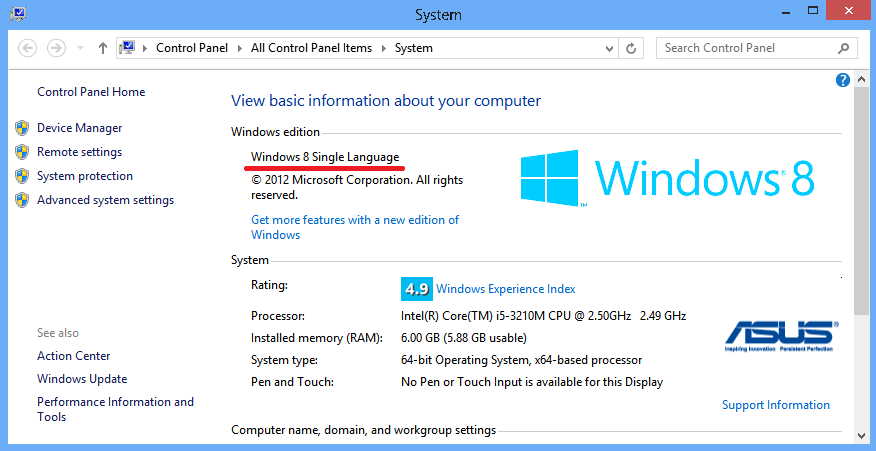The image size is (876, 451).
Task: Click the magnifier icon in search box
Action: (x=844, y=48)
